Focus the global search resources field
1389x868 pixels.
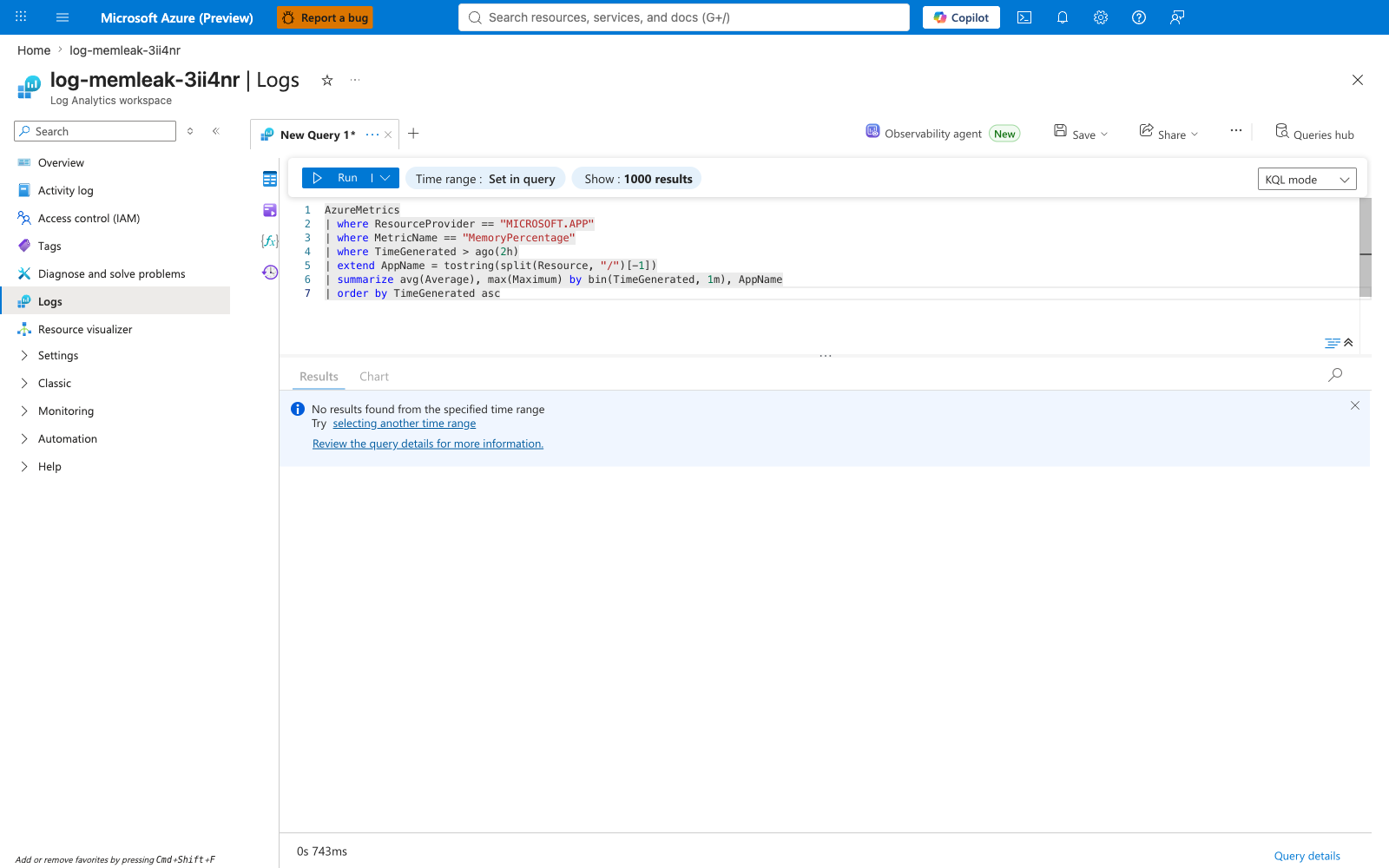(684, 17)
